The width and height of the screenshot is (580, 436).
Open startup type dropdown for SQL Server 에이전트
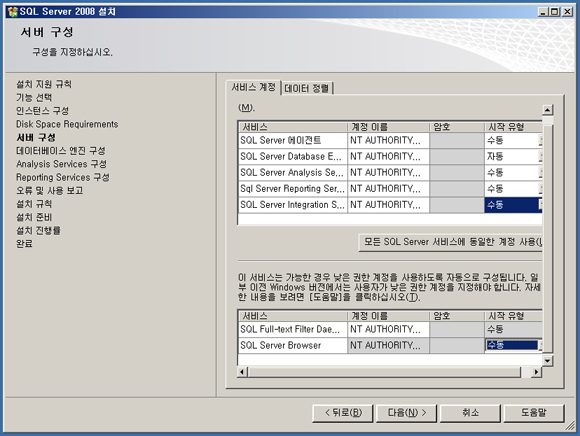pos(540,141)
